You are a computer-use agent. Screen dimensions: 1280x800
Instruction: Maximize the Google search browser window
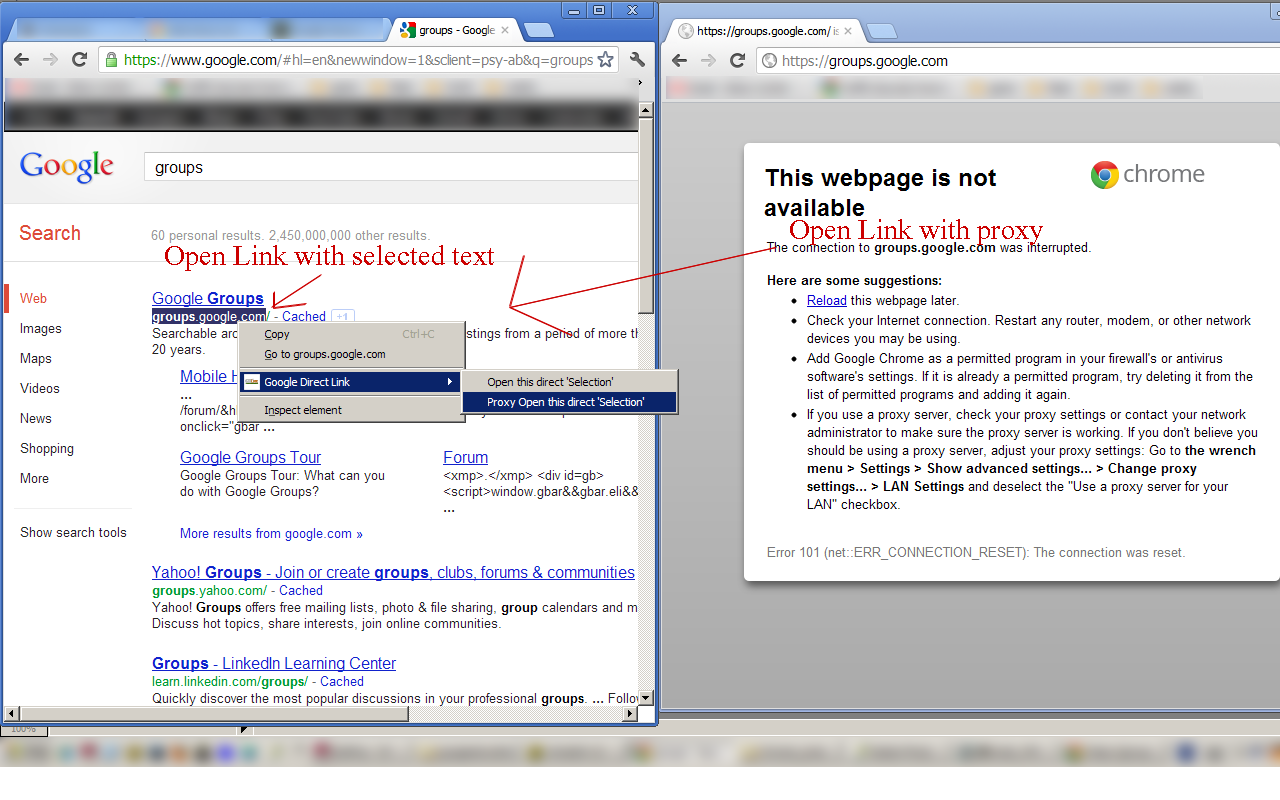coord(599,9)
